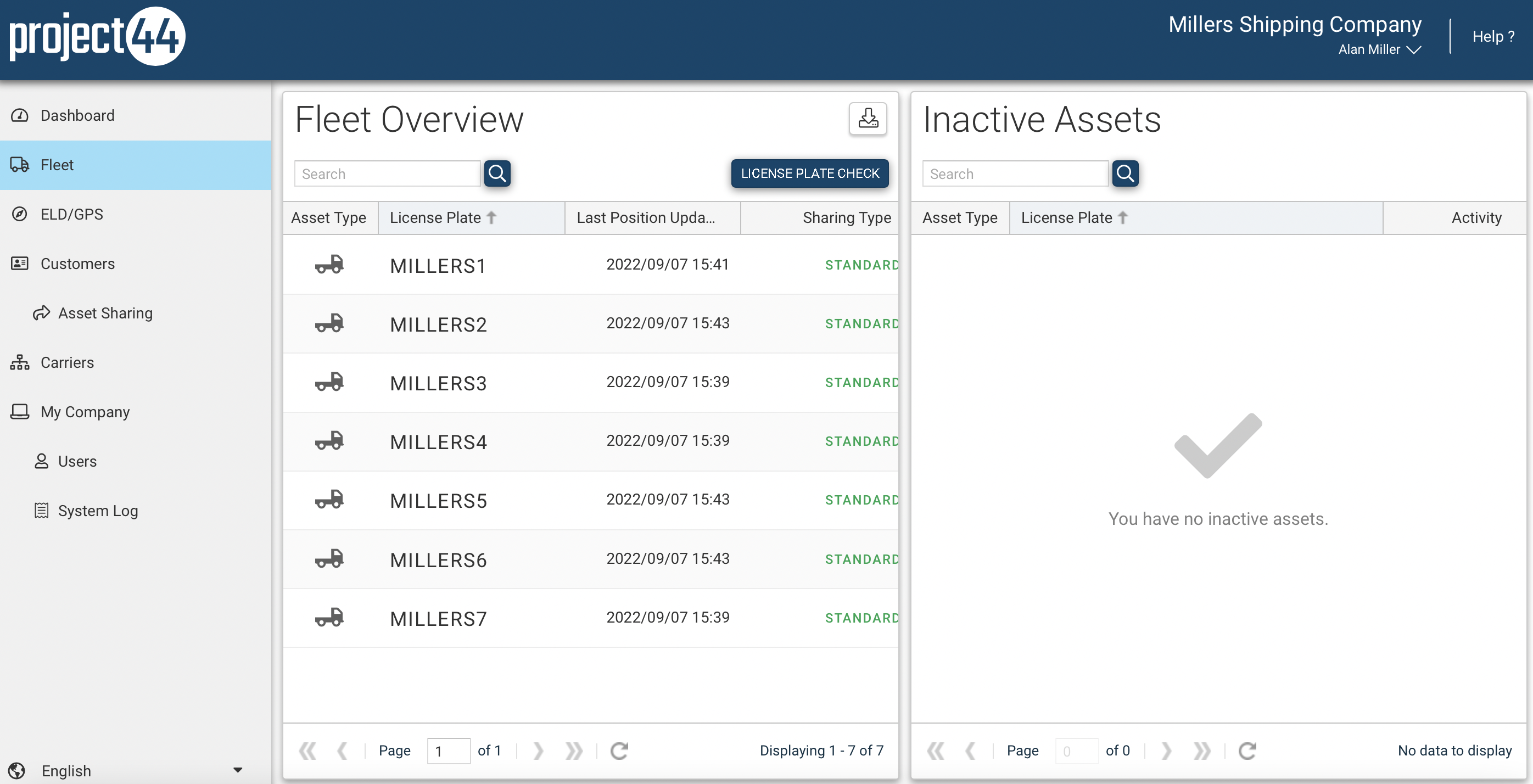
Task: Click the My Company laptop icon
Action: click(20, 412)
